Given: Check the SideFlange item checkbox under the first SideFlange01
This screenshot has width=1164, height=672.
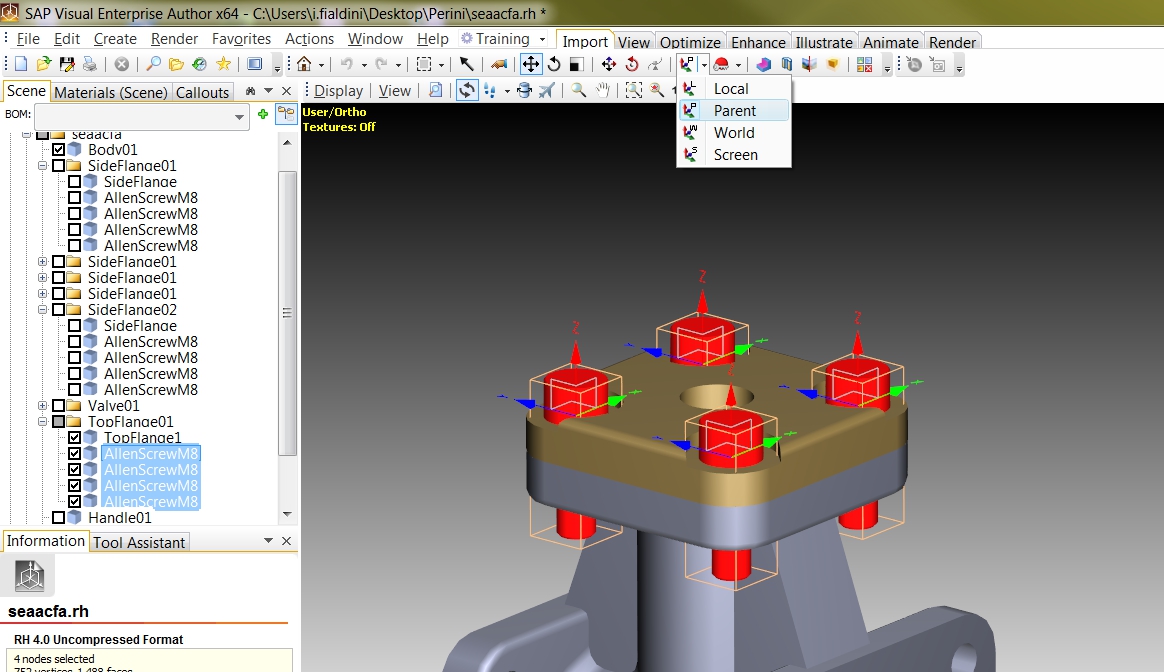Looking at the screenshot, I should click(74, 182).
